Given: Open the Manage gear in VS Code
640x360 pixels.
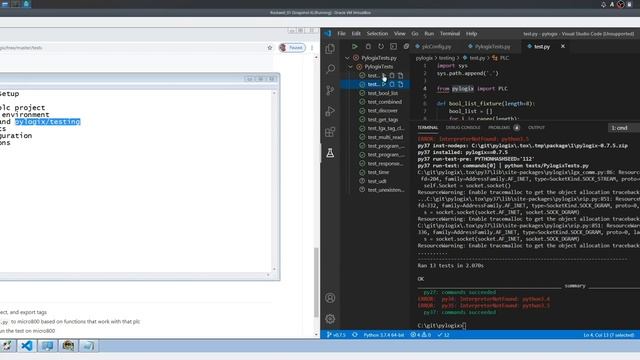Looking at the screenshot, I should point(330,319).
